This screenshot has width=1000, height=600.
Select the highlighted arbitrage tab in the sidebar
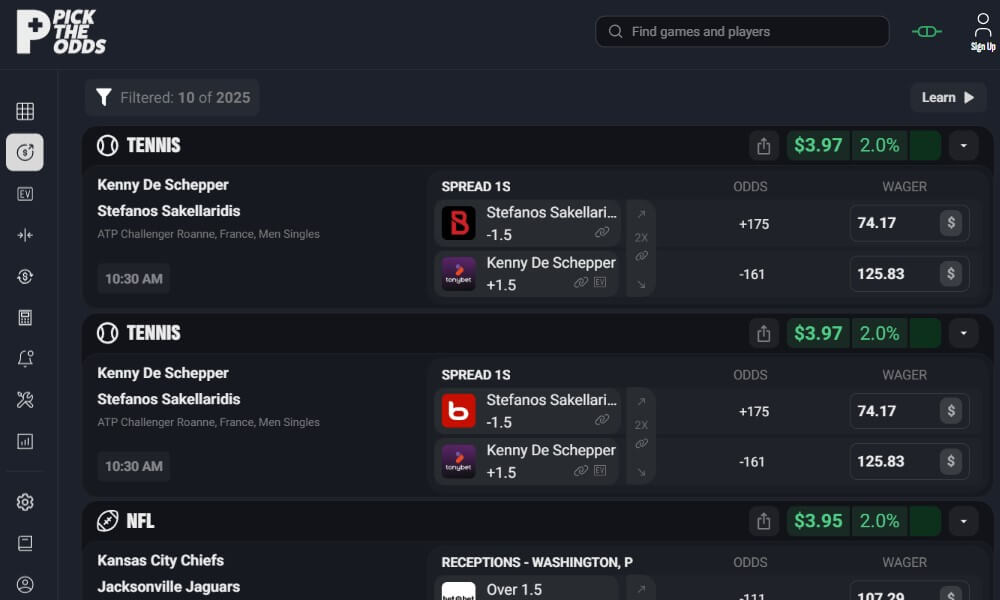click(25, 152)
